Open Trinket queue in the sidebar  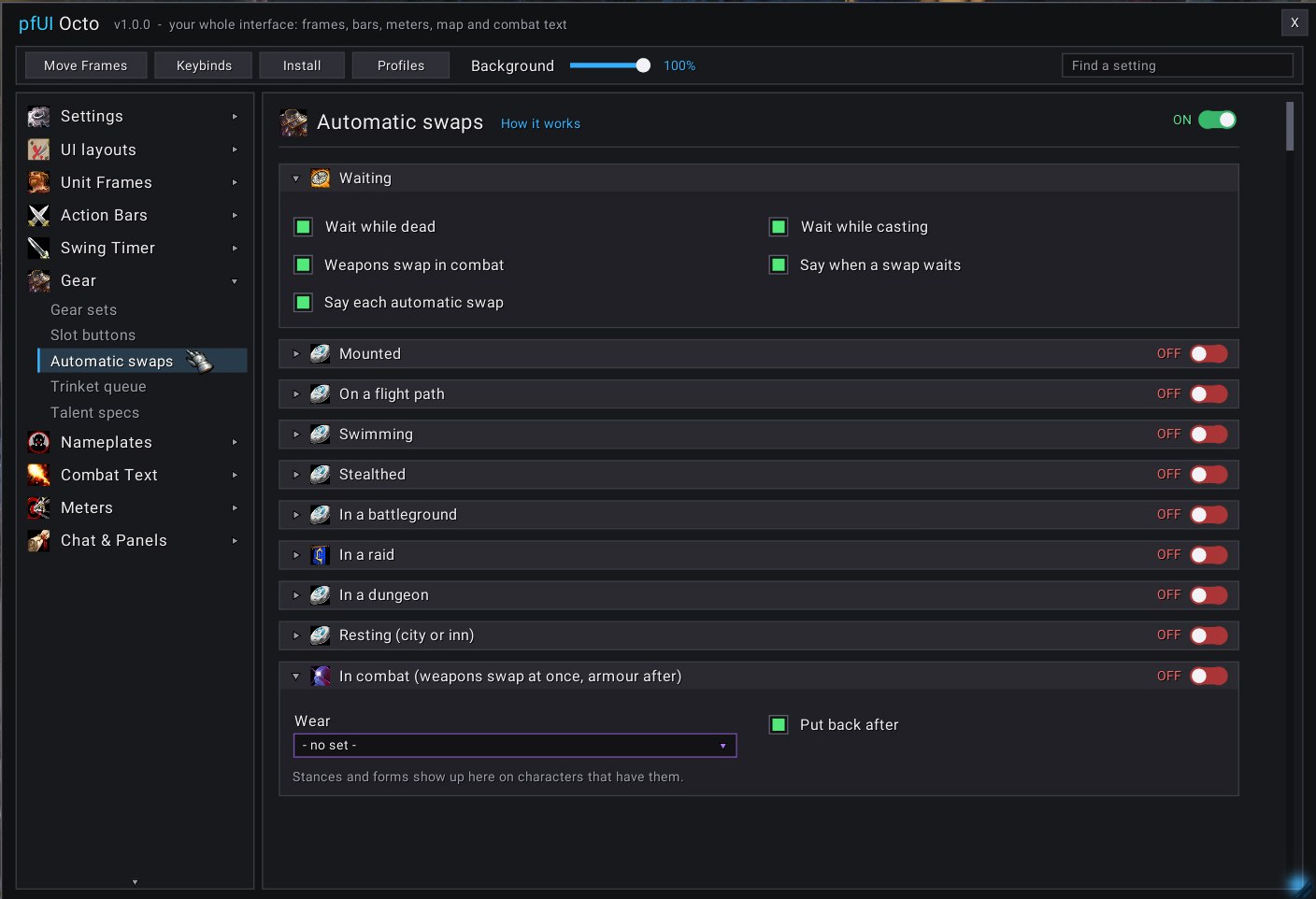click(98, 386)
